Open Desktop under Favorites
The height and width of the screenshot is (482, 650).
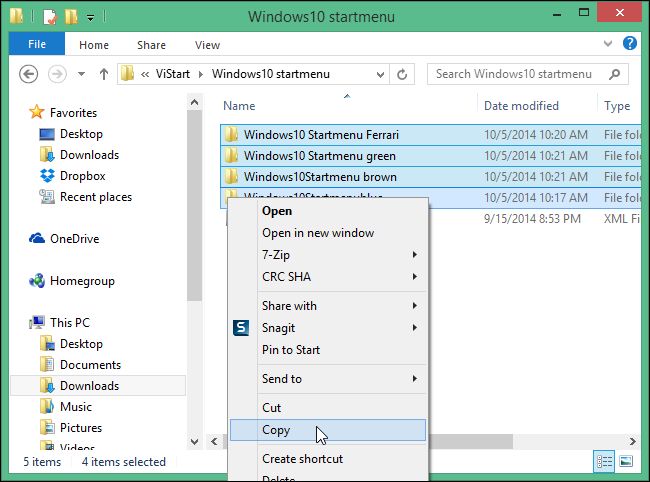[x=71, y=134]
